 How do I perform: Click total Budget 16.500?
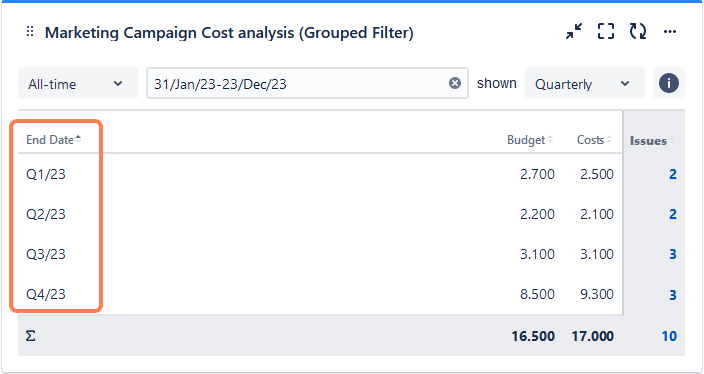tap(533, 336)
